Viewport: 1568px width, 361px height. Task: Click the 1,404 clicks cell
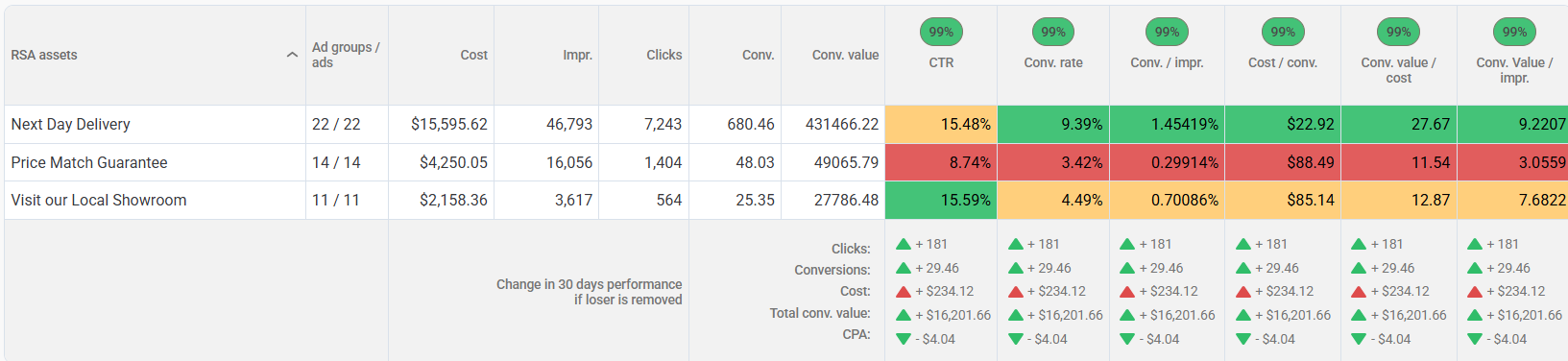coord(643,162)
